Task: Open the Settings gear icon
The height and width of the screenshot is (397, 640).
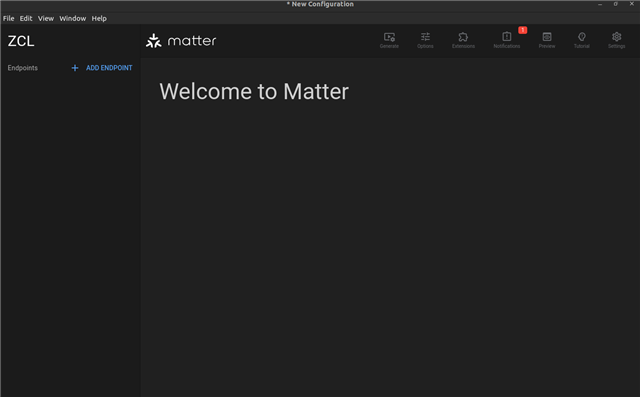Action: (616, 37)
